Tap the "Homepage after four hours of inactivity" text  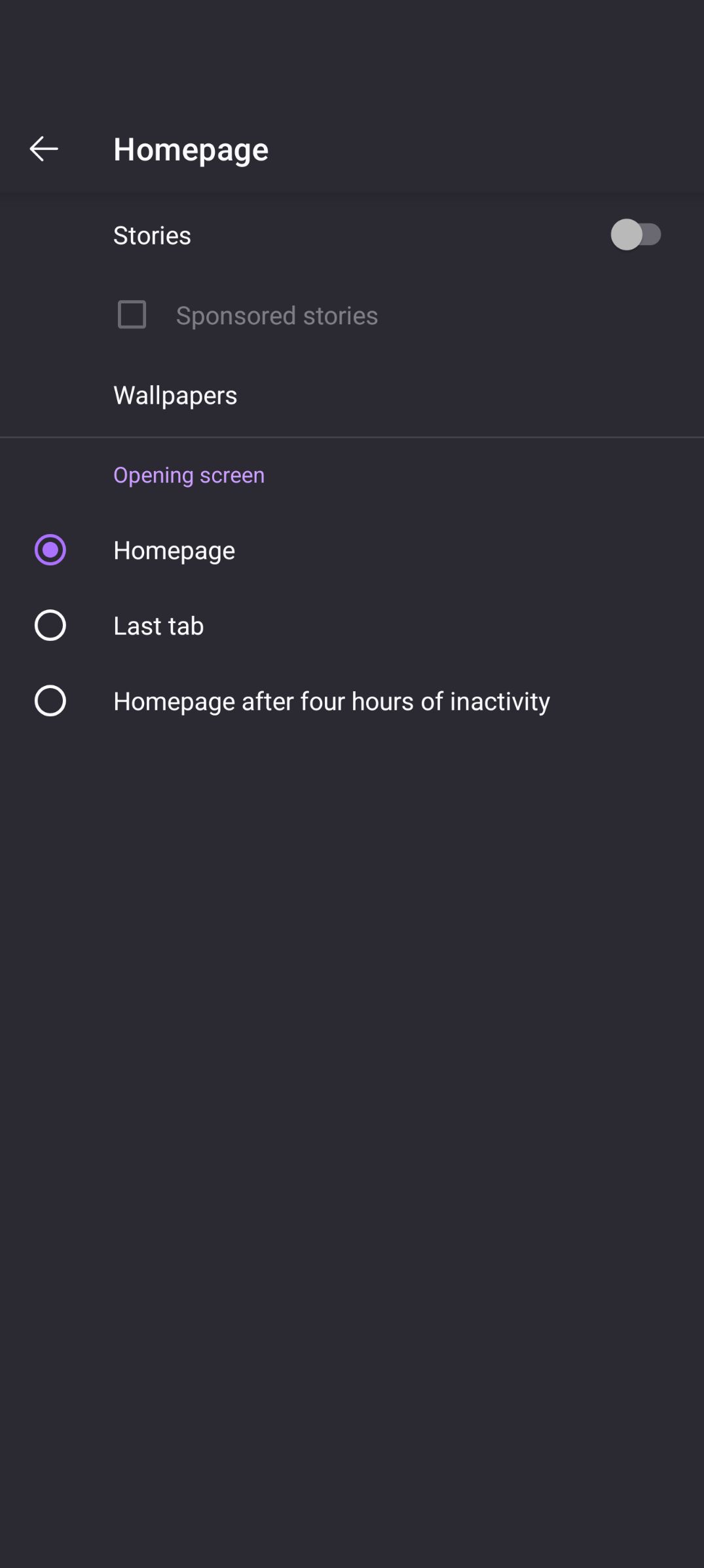coord(331,701)
